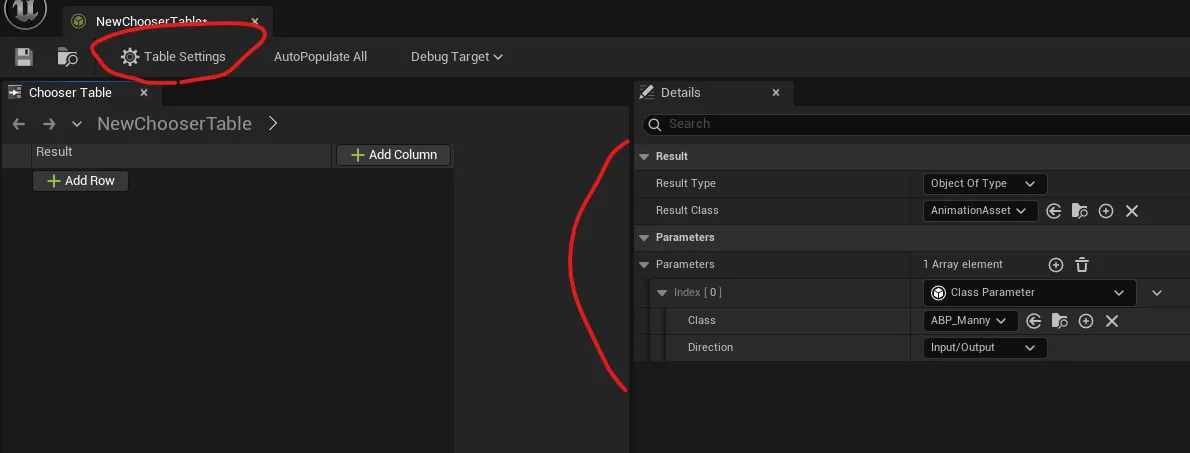
Task: Click Add Row button
Action: 80,181
